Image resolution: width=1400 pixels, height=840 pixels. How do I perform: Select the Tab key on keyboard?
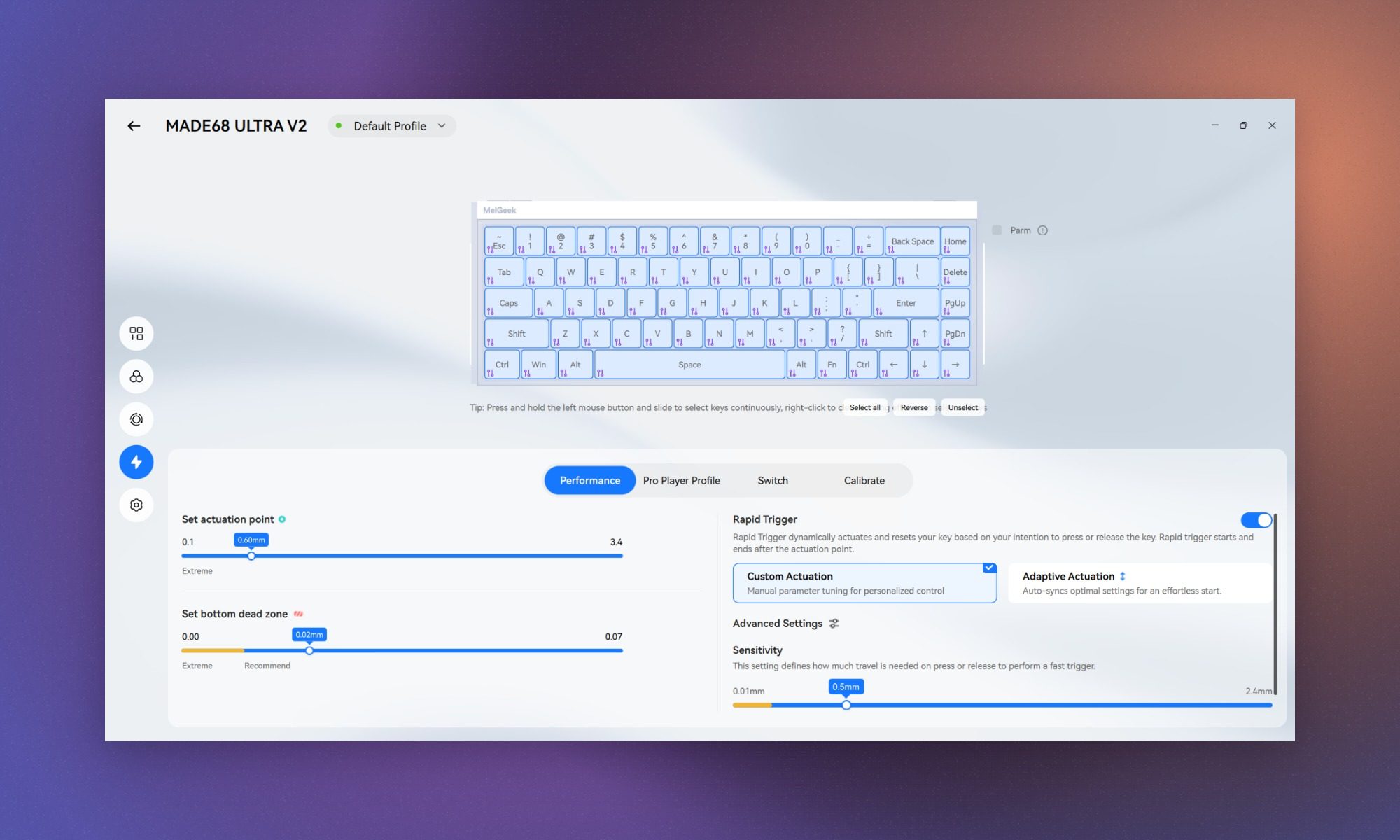504,272
